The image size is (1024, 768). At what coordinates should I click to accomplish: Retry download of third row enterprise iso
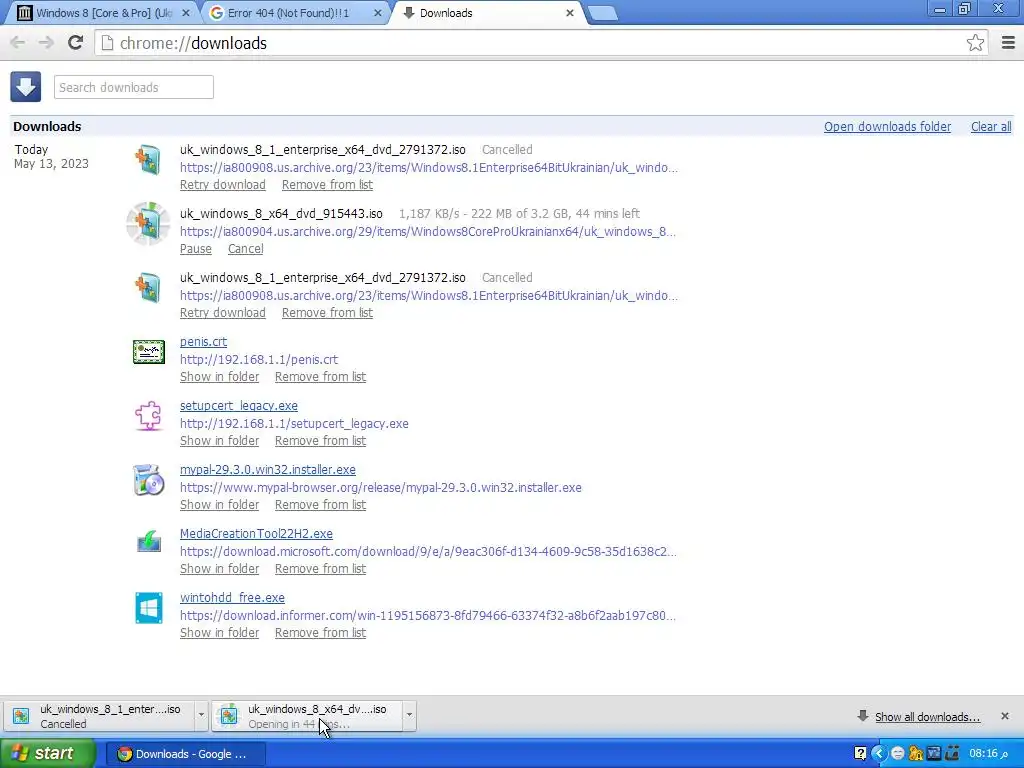[223, 313]
